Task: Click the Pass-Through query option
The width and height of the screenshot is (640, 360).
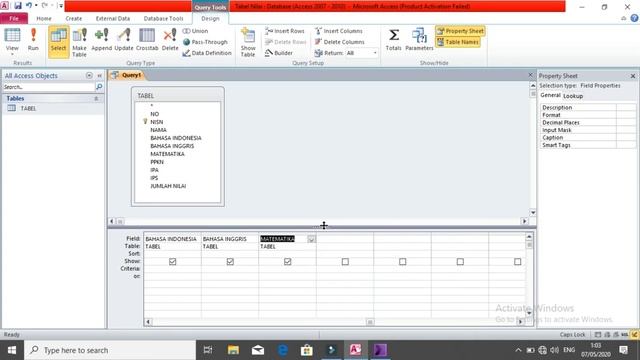Action: pyautogui.click(x=205, y=42)
